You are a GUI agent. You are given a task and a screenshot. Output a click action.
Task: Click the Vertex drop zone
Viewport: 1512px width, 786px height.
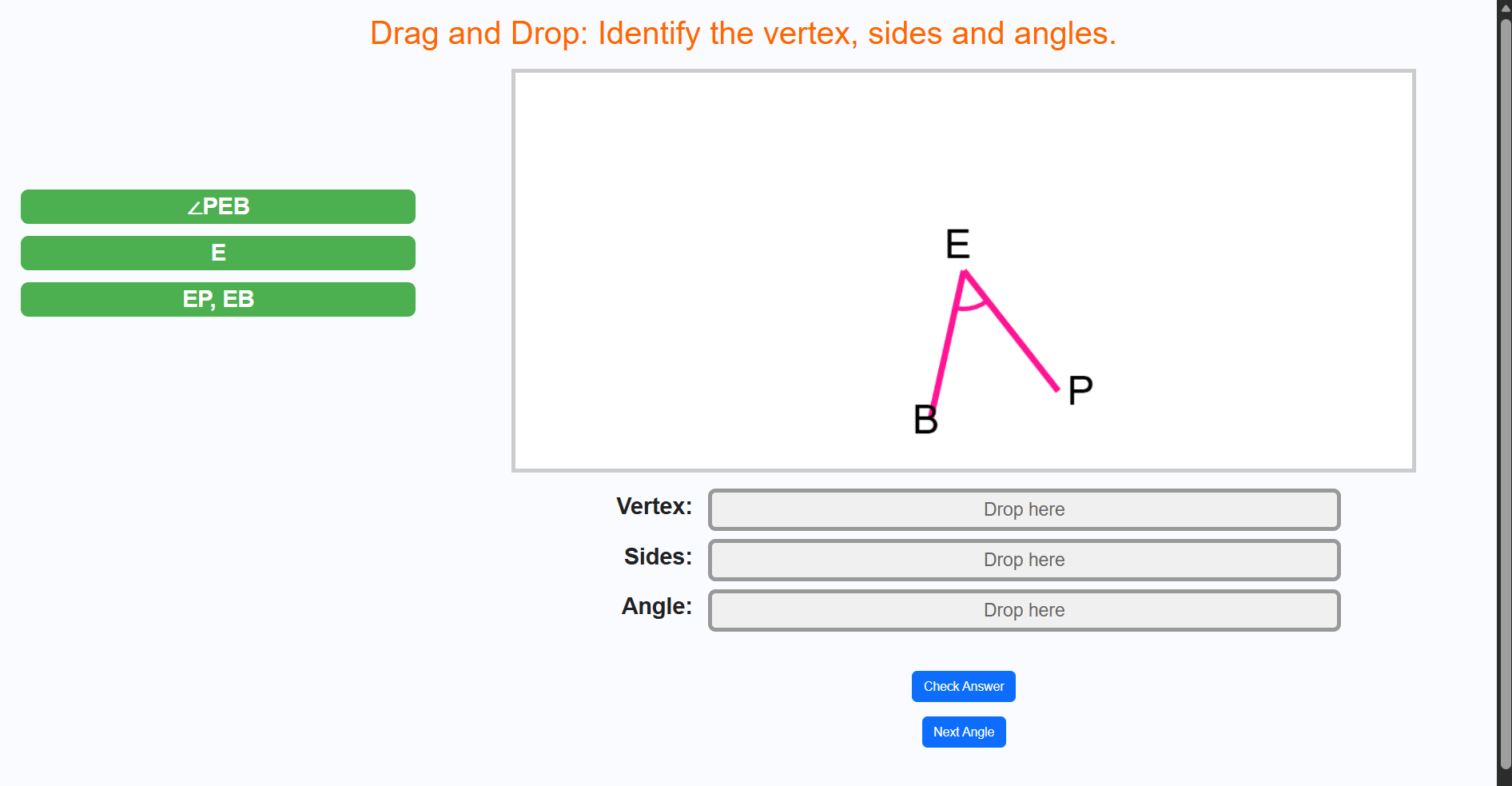pyautogui.click(x=1024, y=509)
